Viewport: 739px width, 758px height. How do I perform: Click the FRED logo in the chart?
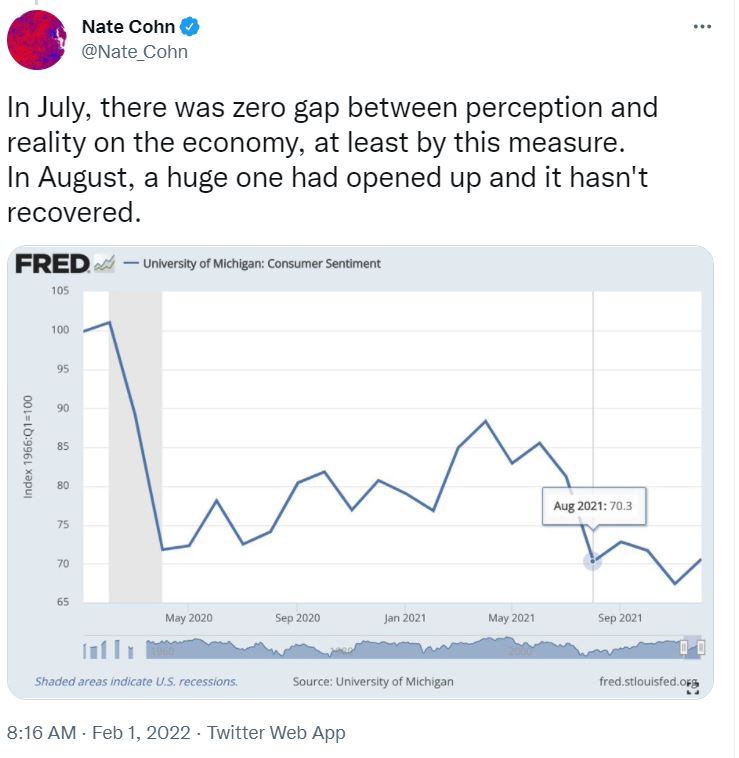coord(53,264)
